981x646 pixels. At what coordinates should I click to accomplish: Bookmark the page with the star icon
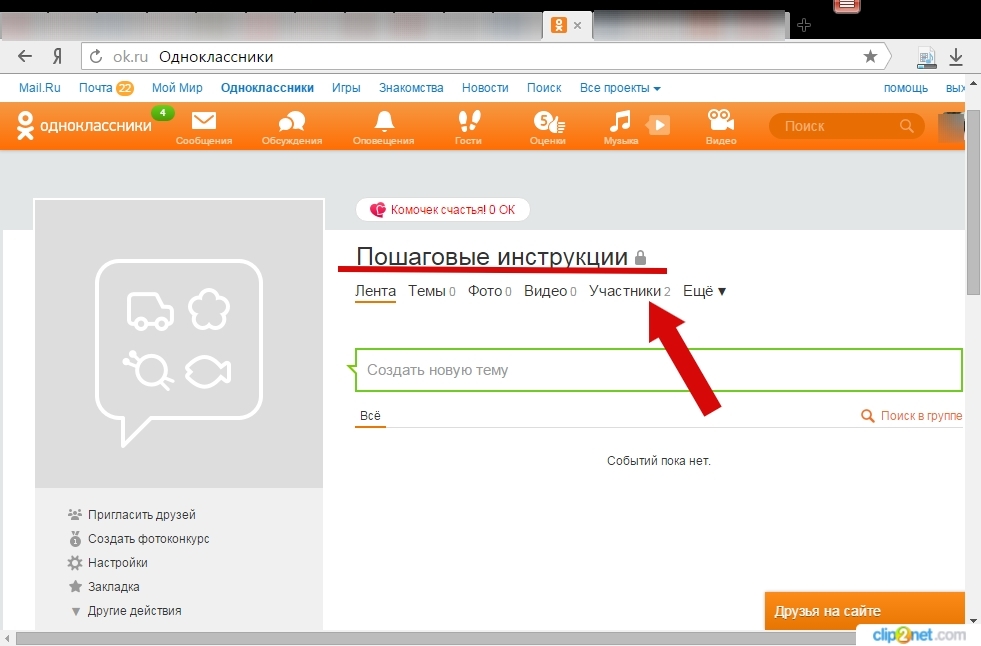pyautogui.click(x=870, y=56)
